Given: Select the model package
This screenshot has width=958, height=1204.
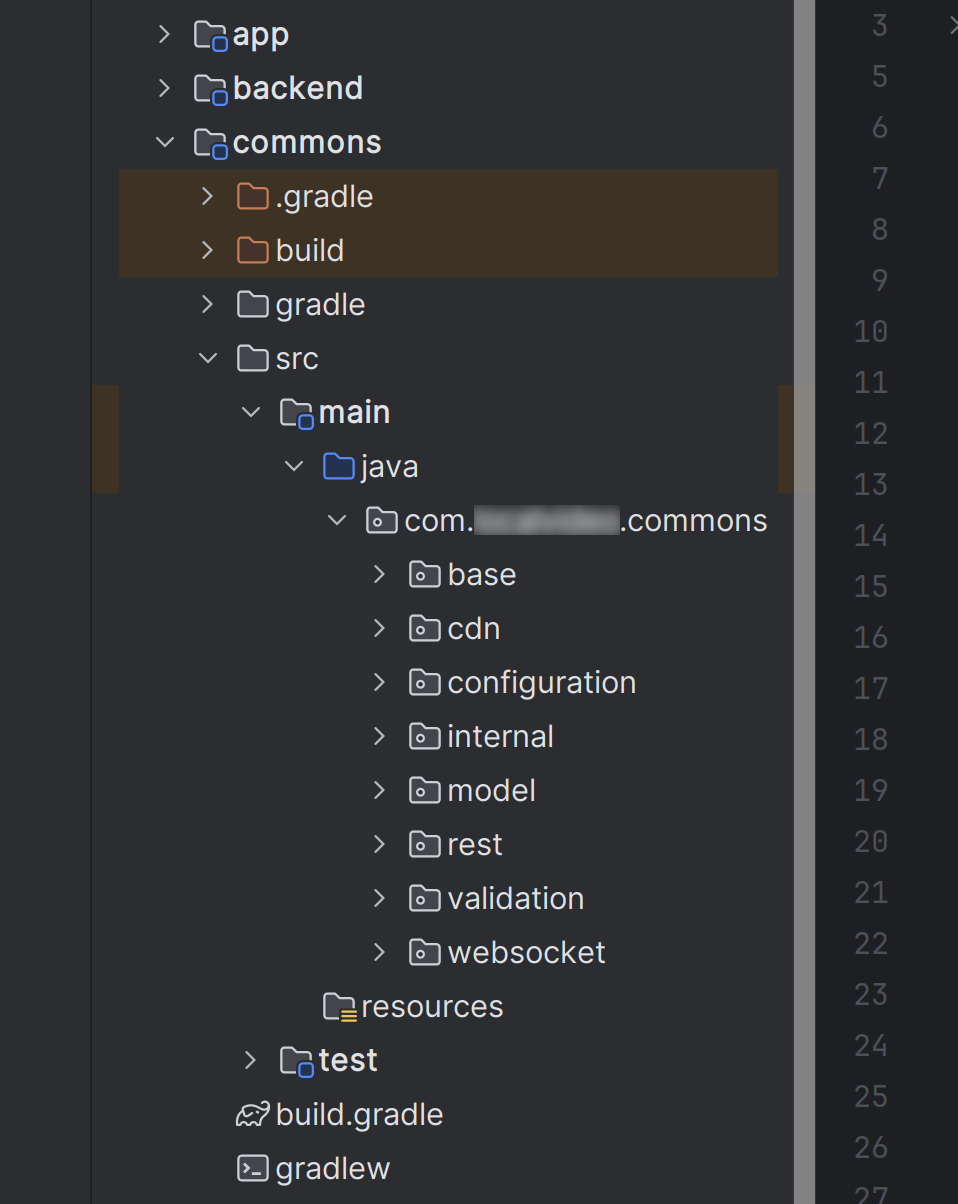Looking at the screenshot, I should point(491,791).
